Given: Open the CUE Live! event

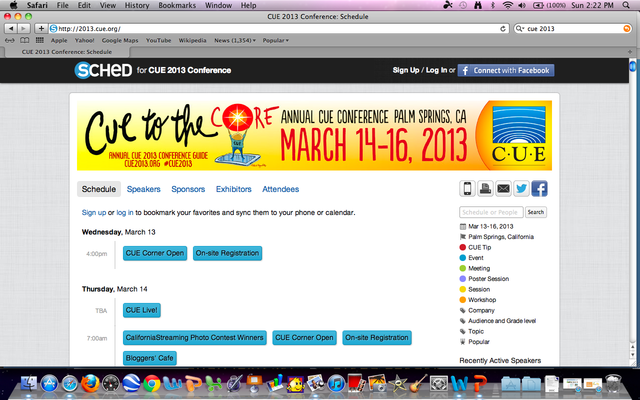Looking at the screenshot, I should pos(142,310).
